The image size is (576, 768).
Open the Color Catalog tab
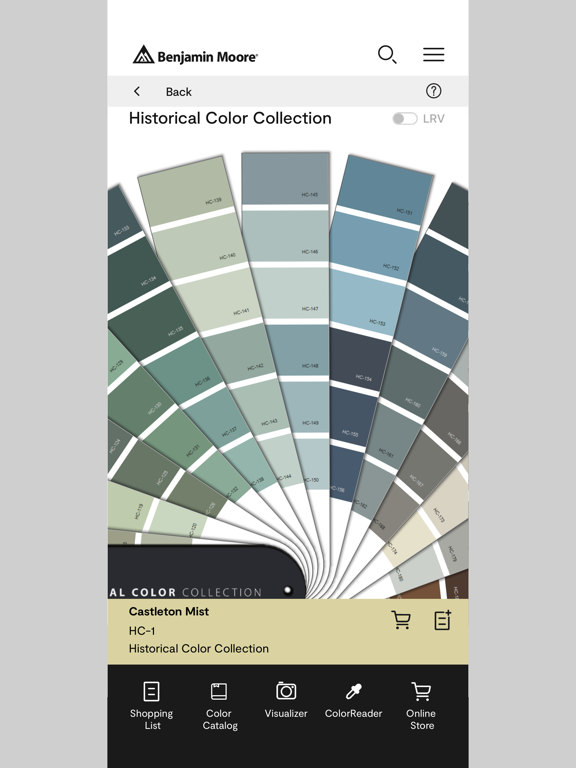219,706
